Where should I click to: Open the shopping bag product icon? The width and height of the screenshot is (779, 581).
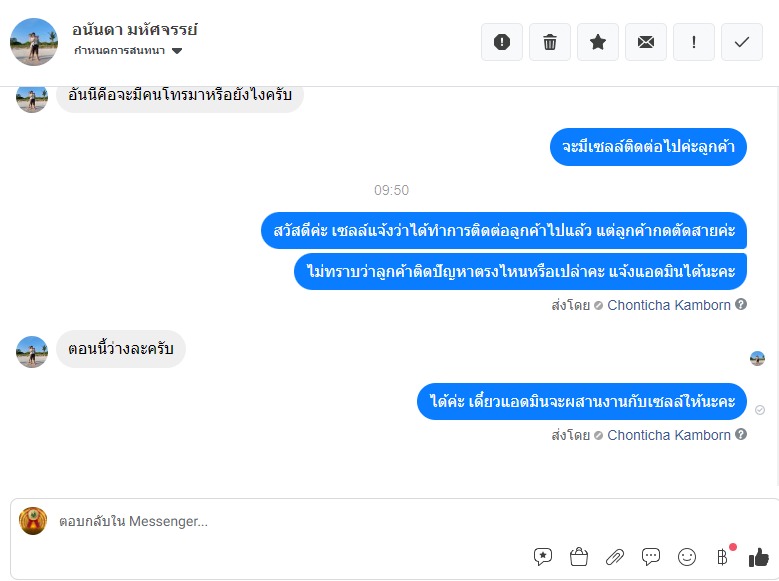(x=579, y=556)
